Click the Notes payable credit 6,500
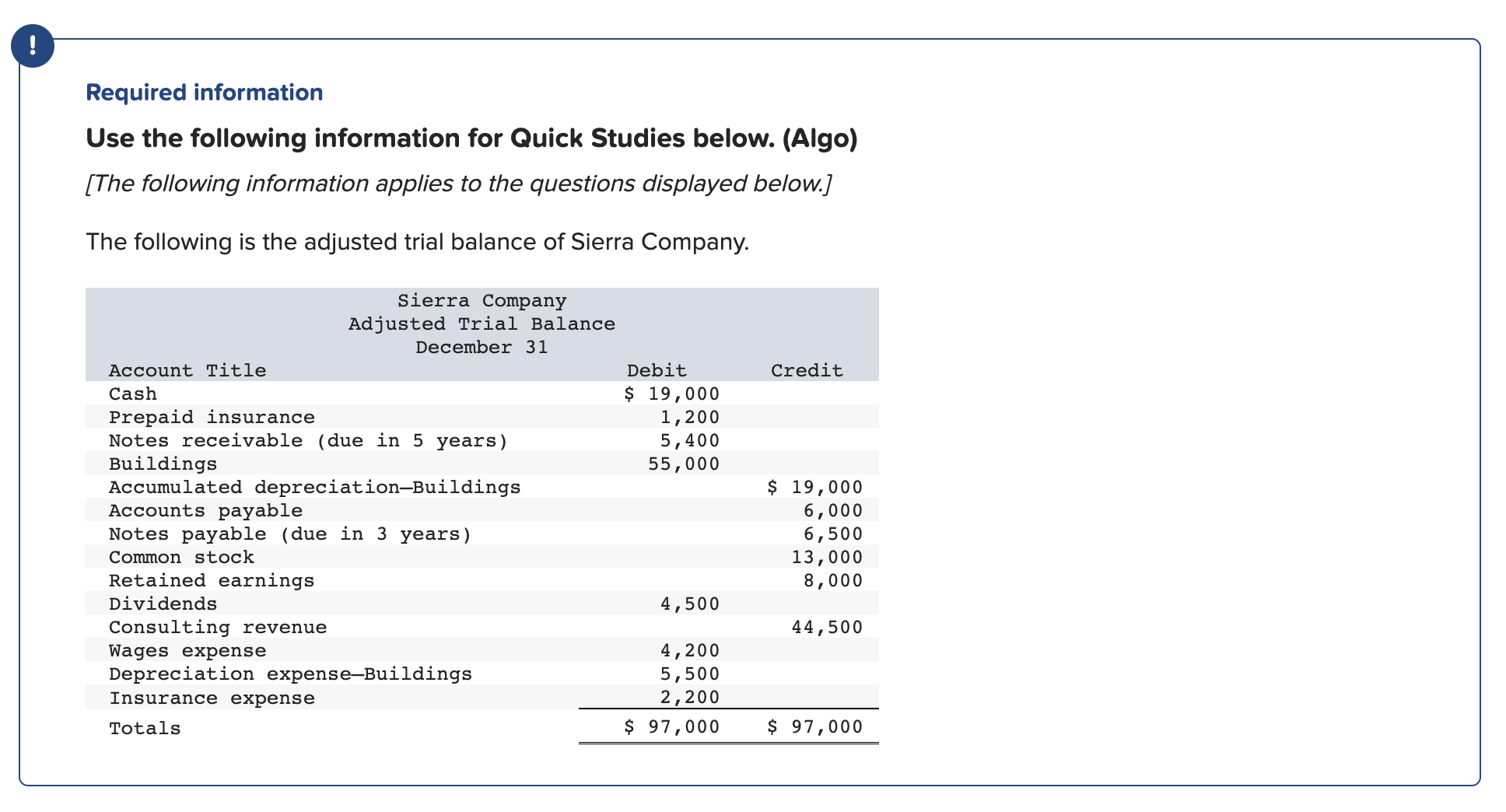 tap(833, 534)
